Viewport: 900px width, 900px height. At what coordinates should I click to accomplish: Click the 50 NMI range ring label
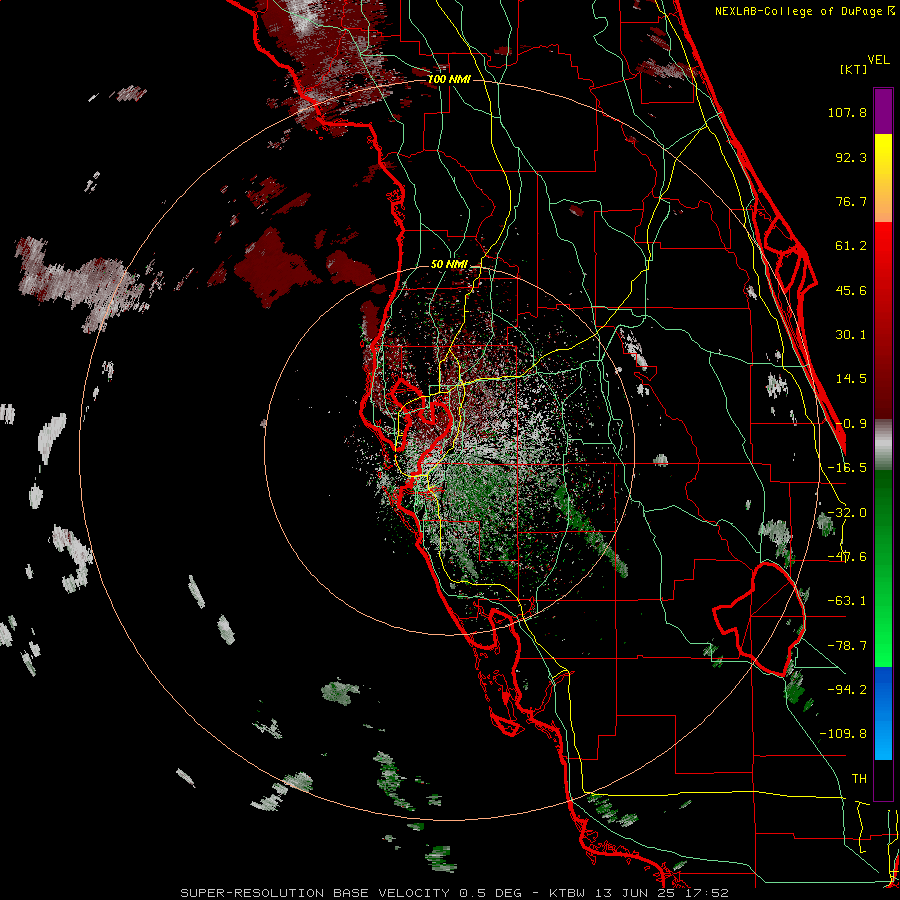(449, 265)
